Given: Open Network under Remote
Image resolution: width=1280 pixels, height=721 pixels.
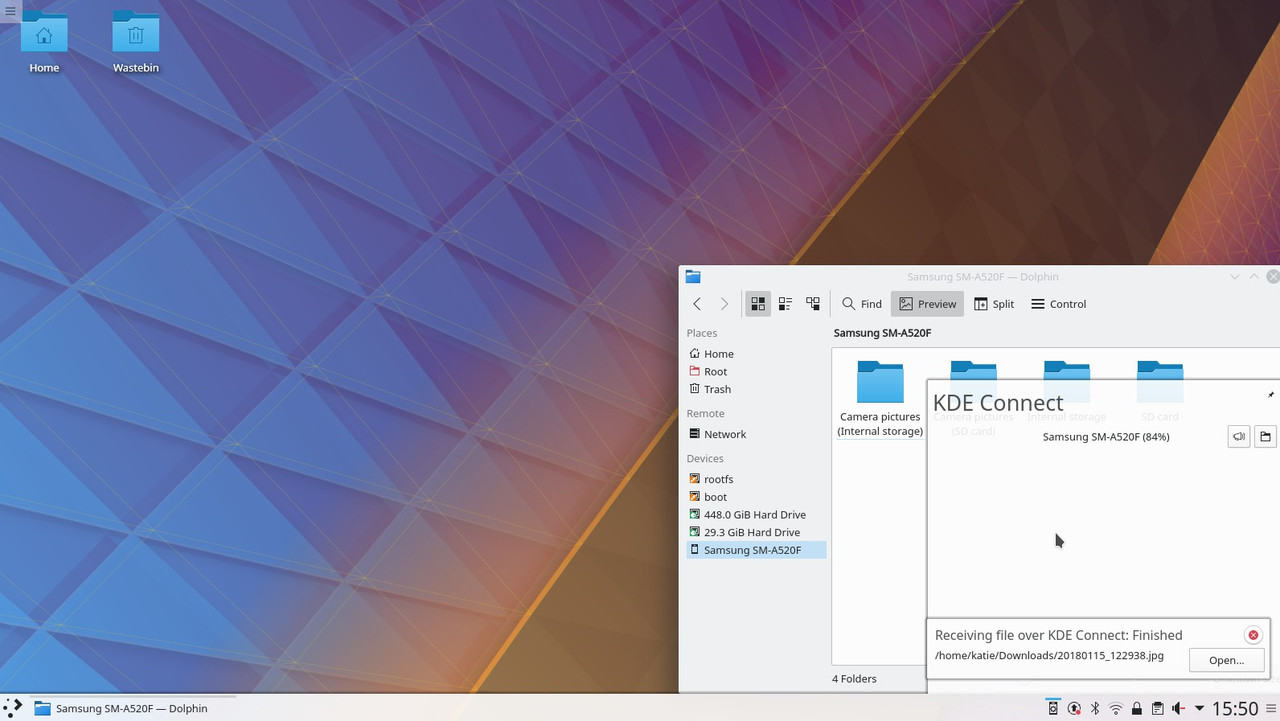Looking at the screenshot, I should click(756, 435).
